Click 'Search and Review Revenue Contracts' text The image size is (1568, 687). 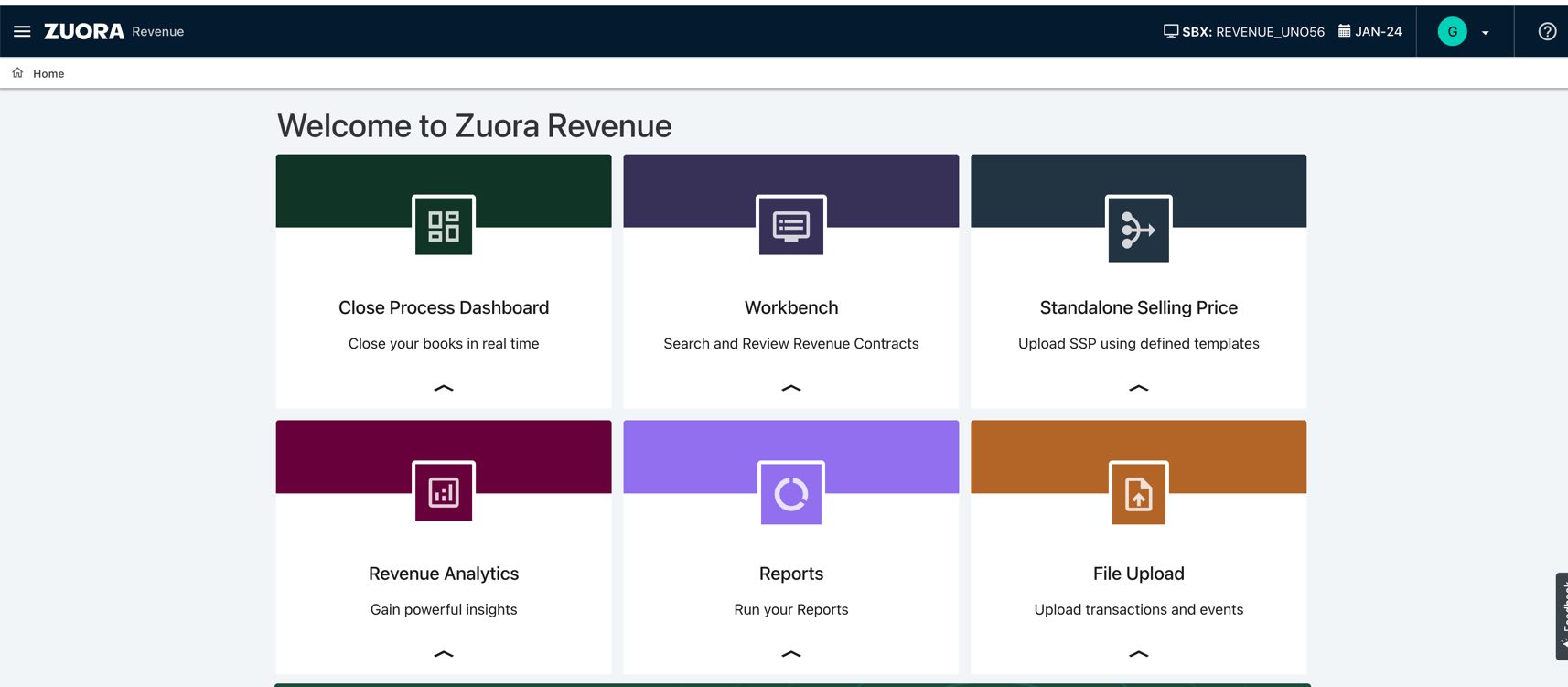tap(791, 344)
